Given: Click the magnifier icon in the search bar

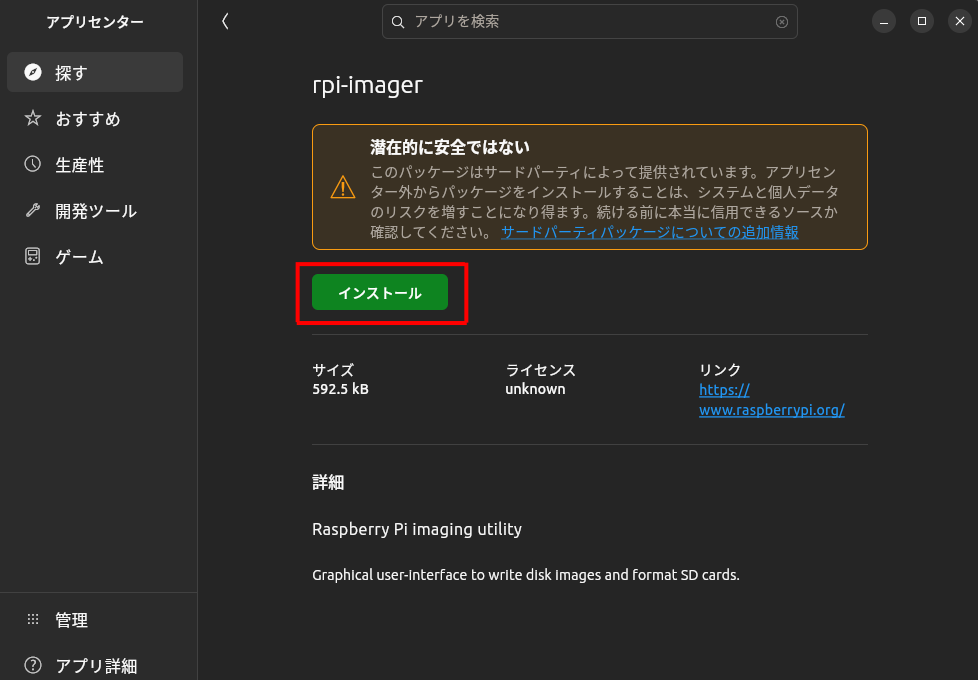Looking at the screenshot, I should [x=398, y=21].
